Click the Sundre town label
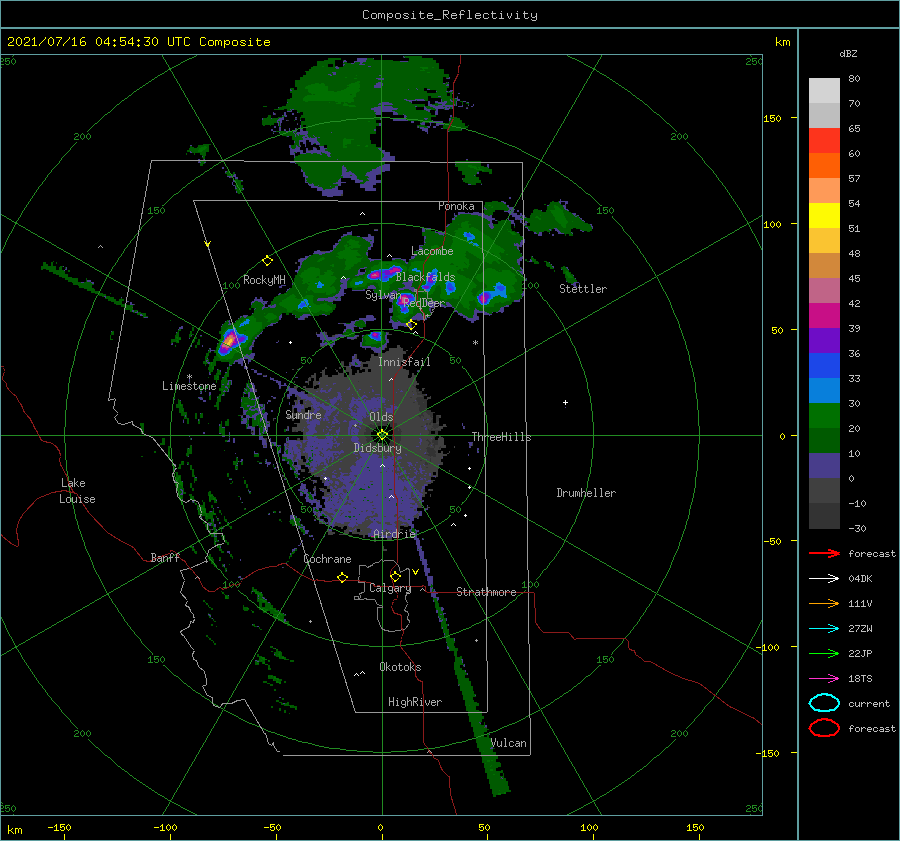Screen dimensions: 900x841 click(303, 414)
